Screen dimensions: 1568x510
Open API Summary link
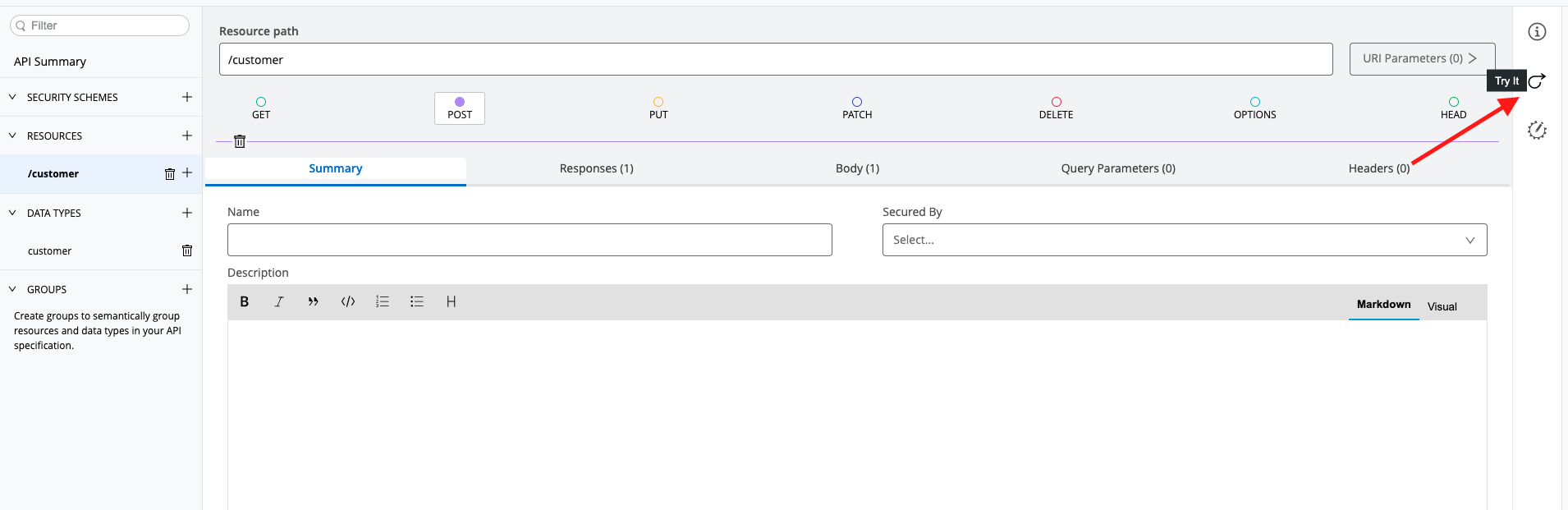(50, 62)
